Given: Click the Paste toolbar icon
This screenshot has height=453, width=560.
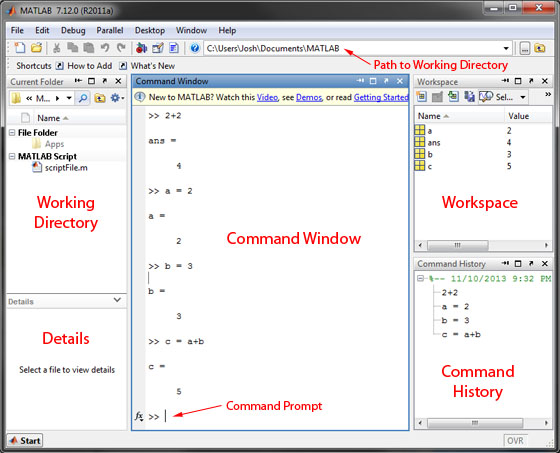Looking at the screenshot, I should point(89,48).
